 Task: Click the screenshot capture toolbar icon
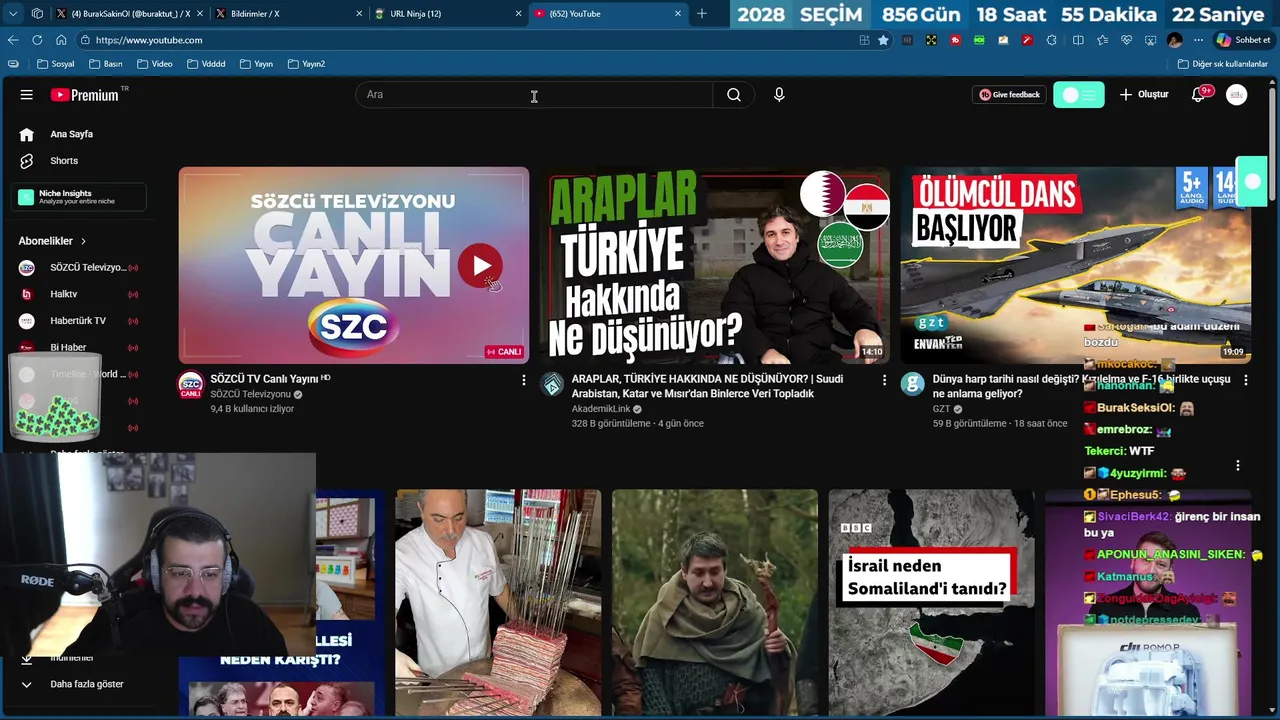pyautogui.click(x=1150, y=40)
